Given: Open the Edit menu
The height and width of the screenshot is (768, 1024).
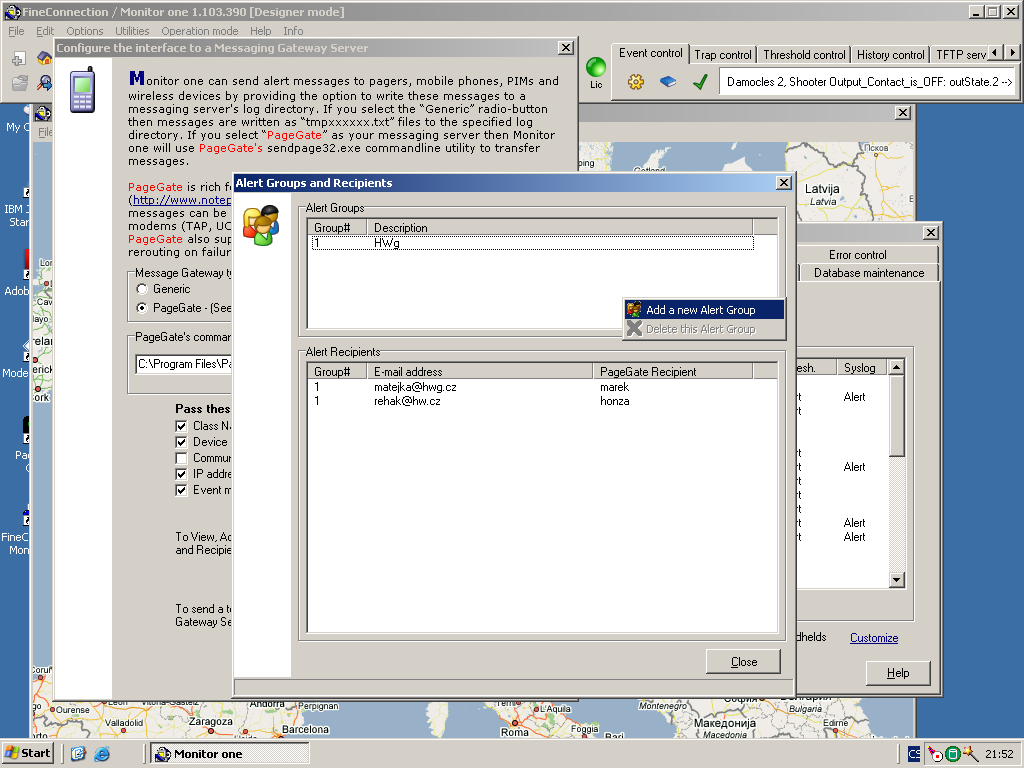Looking at the screenshot, I should click(x=45, y=31).
